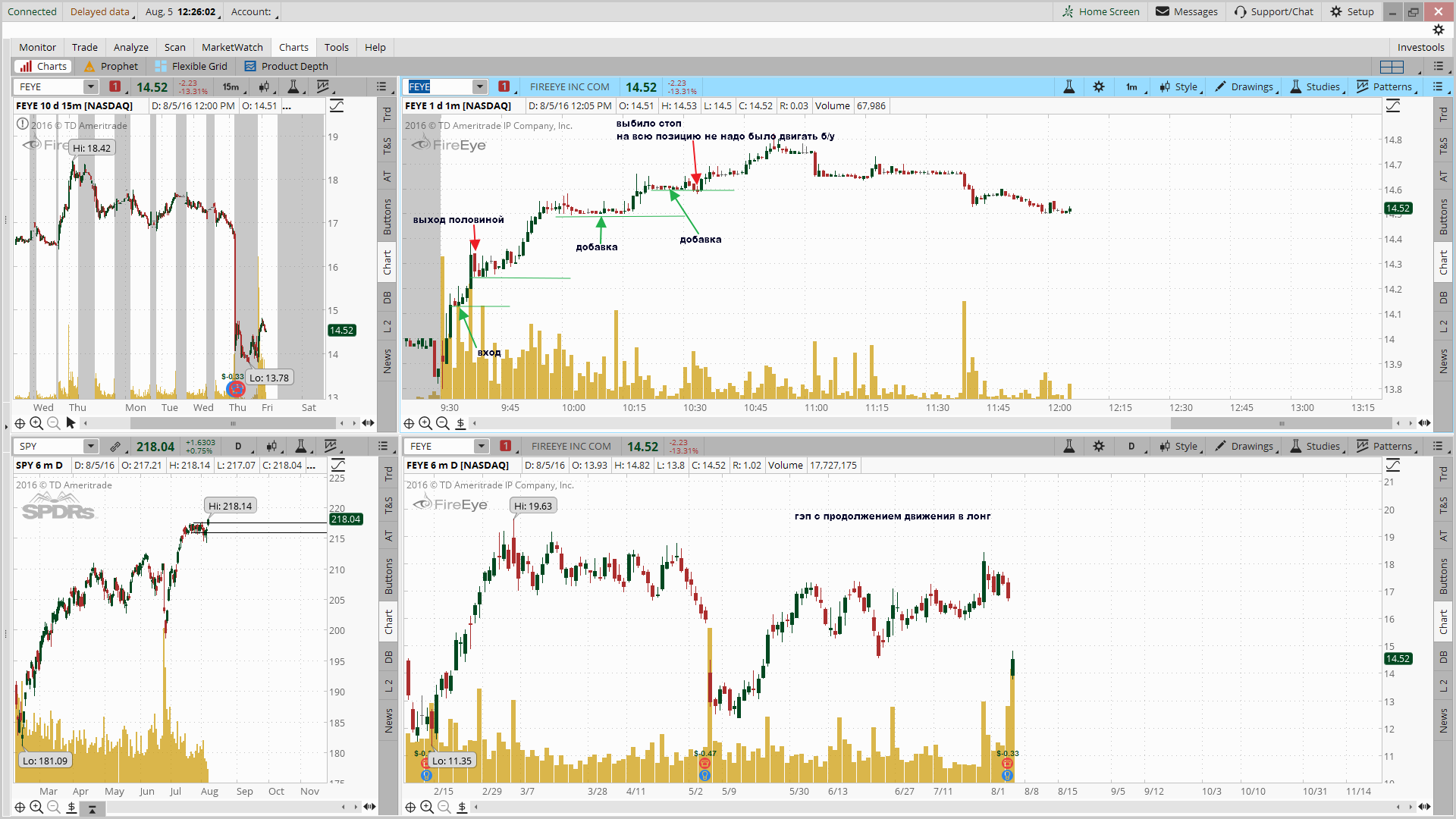Screen dimensions: 1456x819
Task: Change the 1m timeframe in top-right chart
Action: (x=1133, y=86)
